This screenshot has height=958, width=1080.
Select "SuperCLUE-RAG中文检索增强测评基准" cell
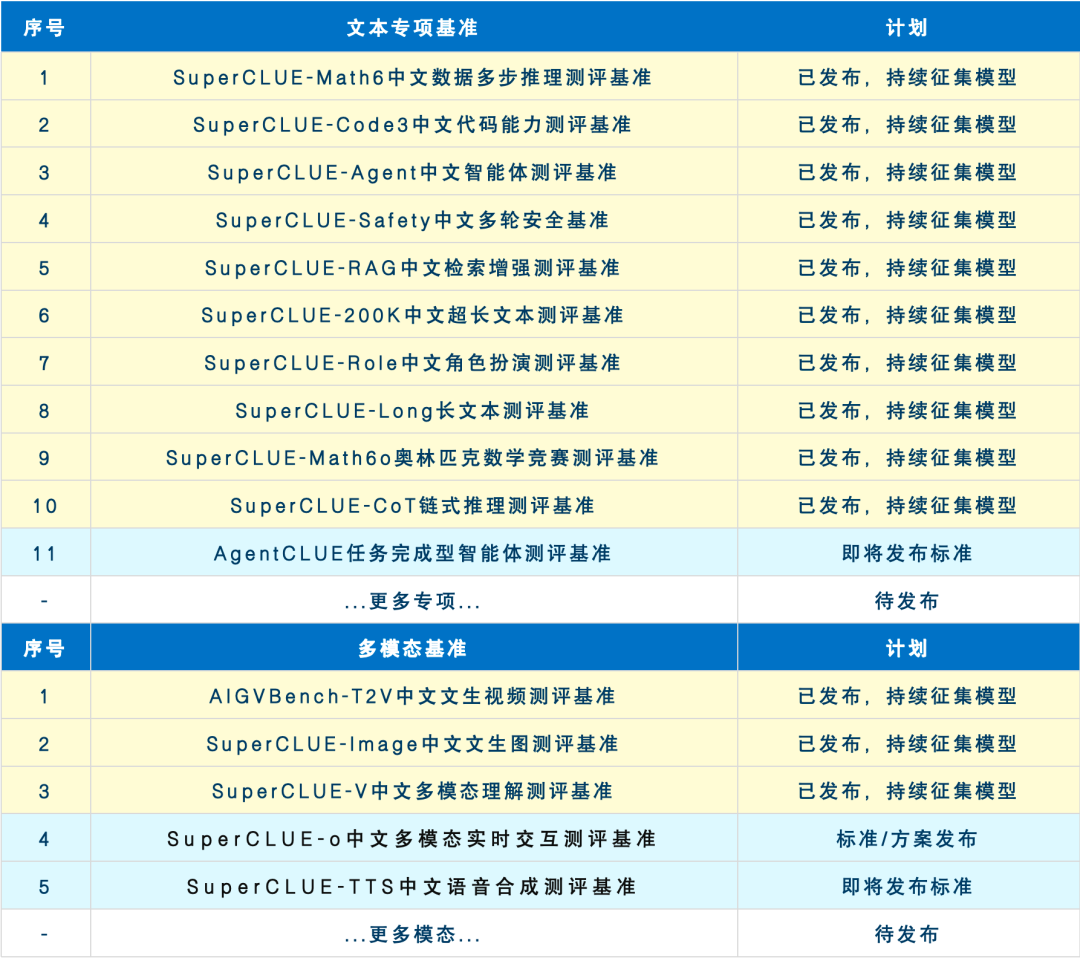(x=413, y=268)
